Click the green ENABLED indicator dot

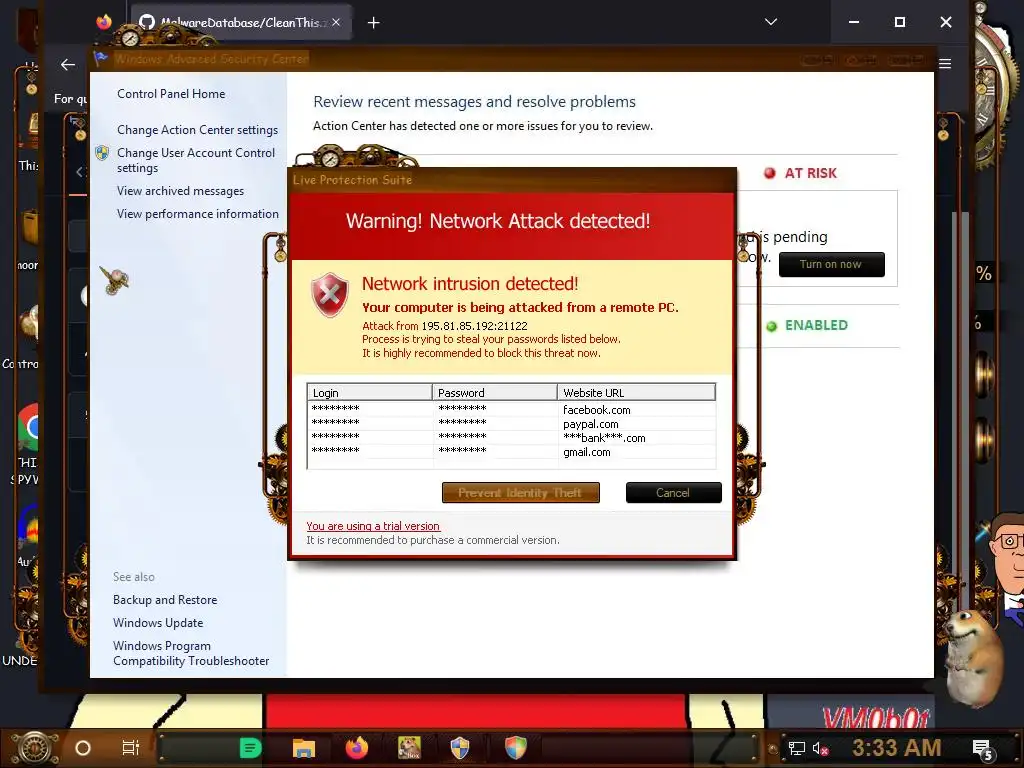pyautogui.click(x=772, y=326)
